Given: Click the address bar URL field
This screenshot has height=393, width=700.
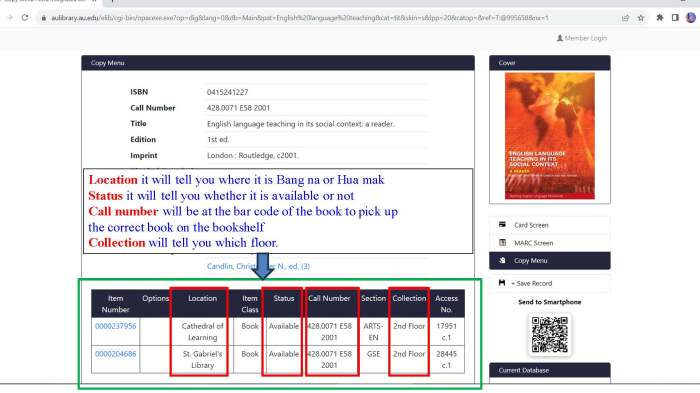Looking at the screenshot, I should pyautogui.click(x=299, y=18).
